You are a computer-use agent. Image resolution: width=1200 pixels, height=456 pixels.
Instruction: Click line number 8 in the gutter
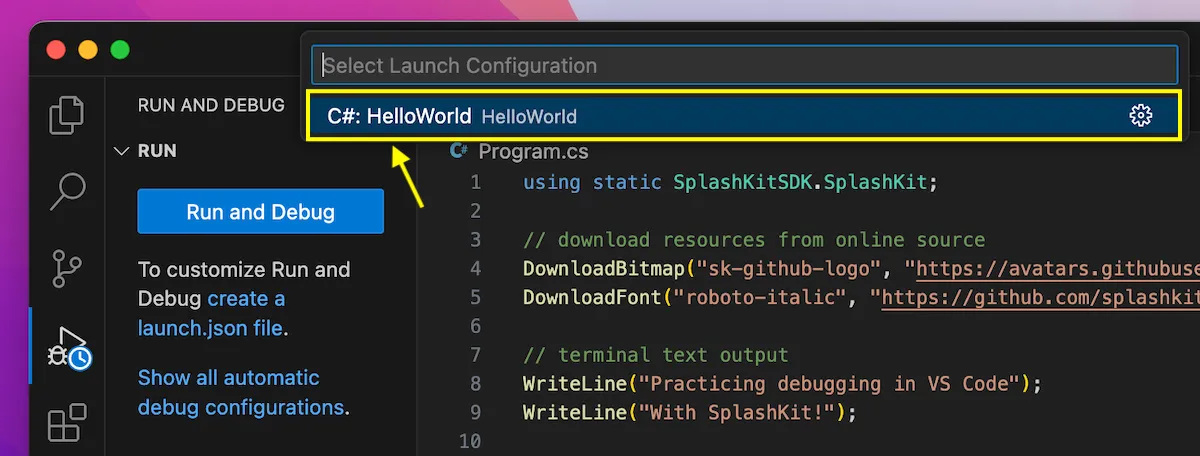(475, 384)
